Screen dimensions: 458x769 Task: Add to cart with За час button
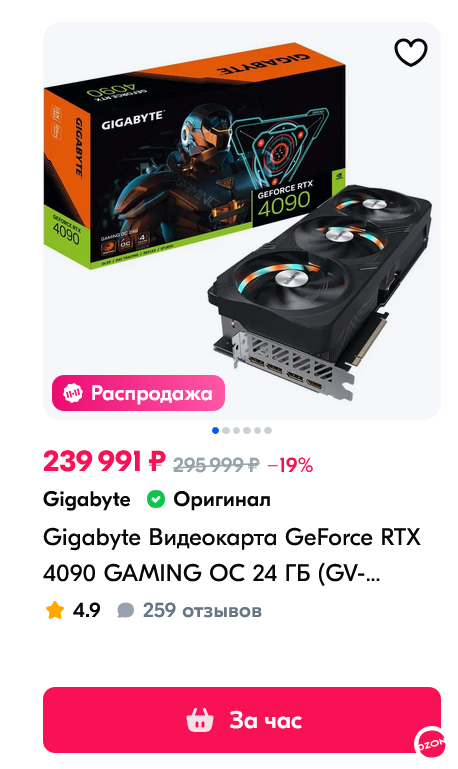point(242,720)
